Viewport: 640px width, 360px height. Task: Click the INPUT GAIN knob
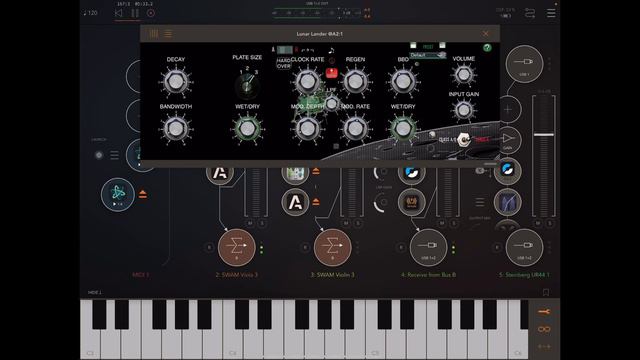coord(464,110)
